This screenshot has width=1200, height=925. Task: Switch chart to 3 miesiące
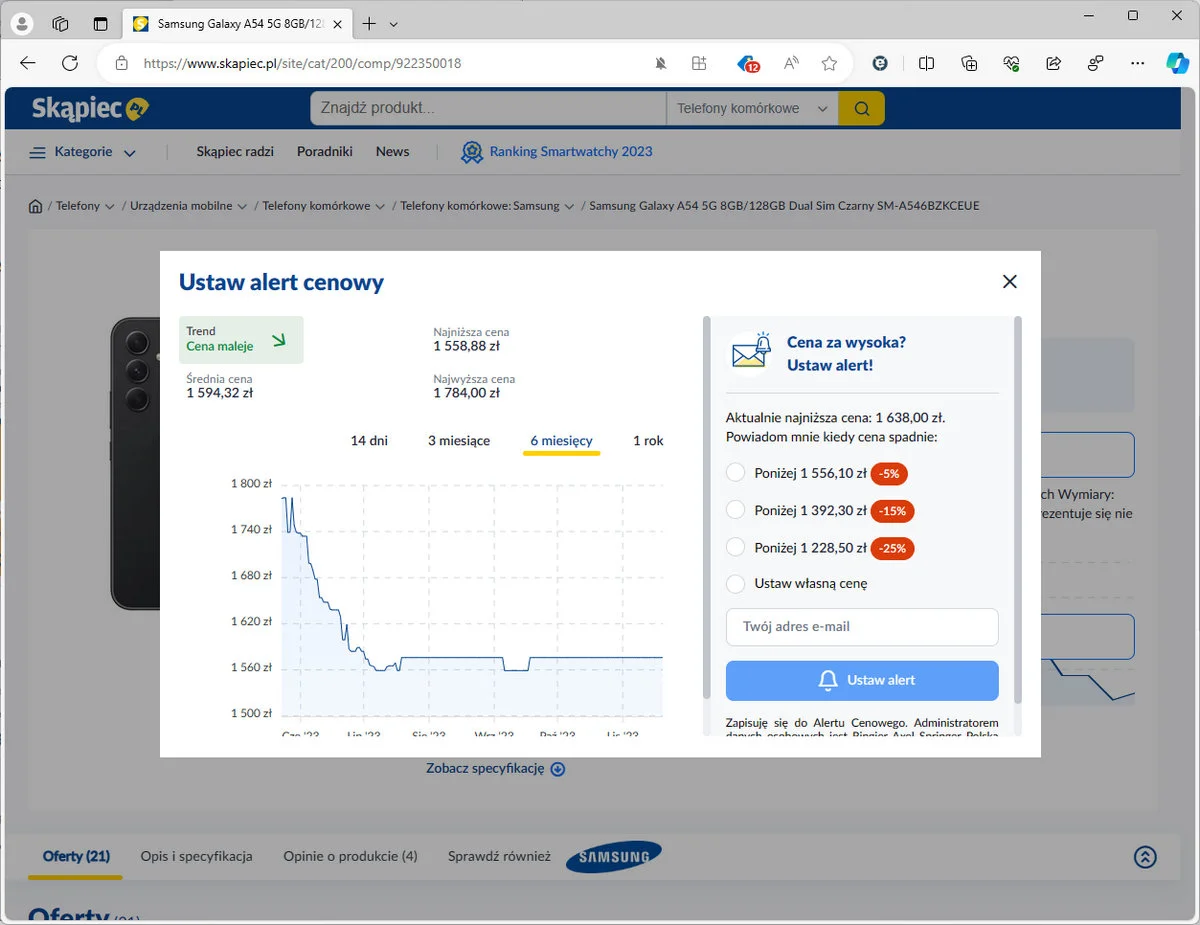pyautogui.click(x=459, y=441)
